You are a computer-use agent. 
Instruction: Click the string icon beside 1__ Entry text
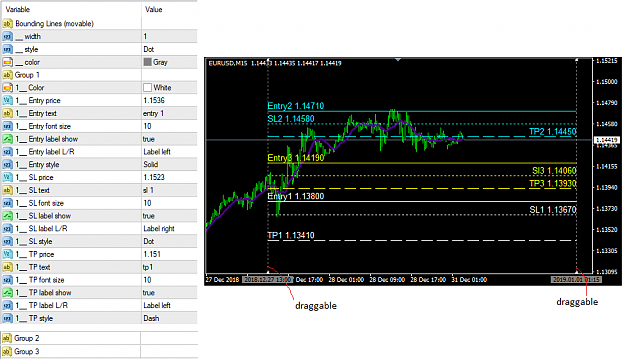click(x=8, y=113)
